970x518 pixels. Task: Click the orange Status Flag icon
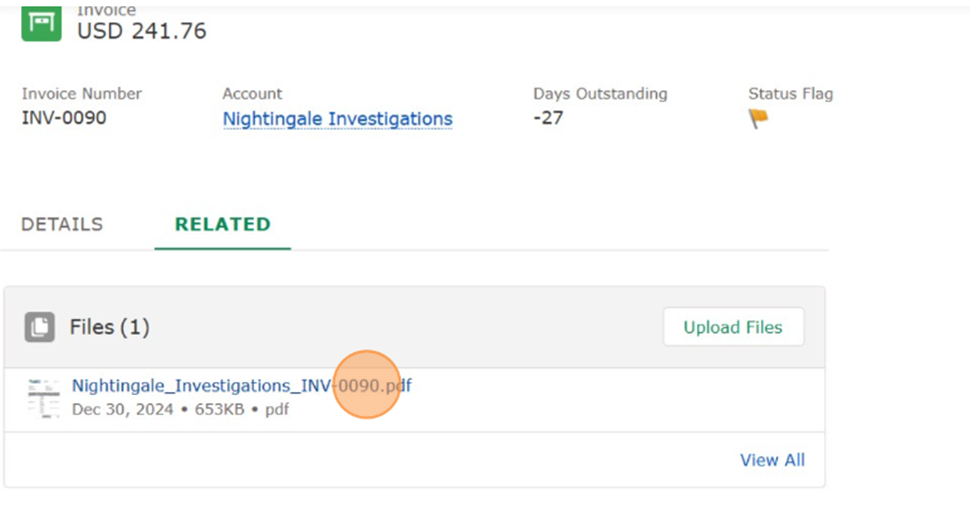tap(759, 119)
